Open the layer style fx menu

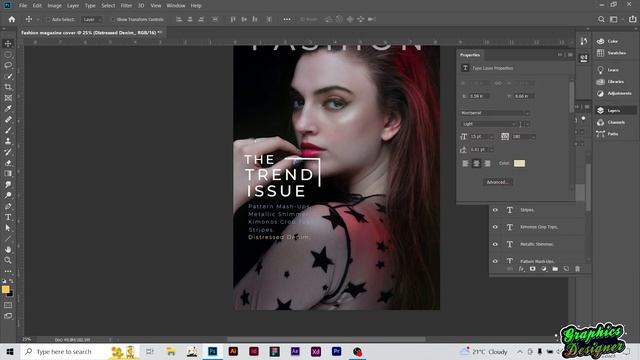(x=521, y=269)
